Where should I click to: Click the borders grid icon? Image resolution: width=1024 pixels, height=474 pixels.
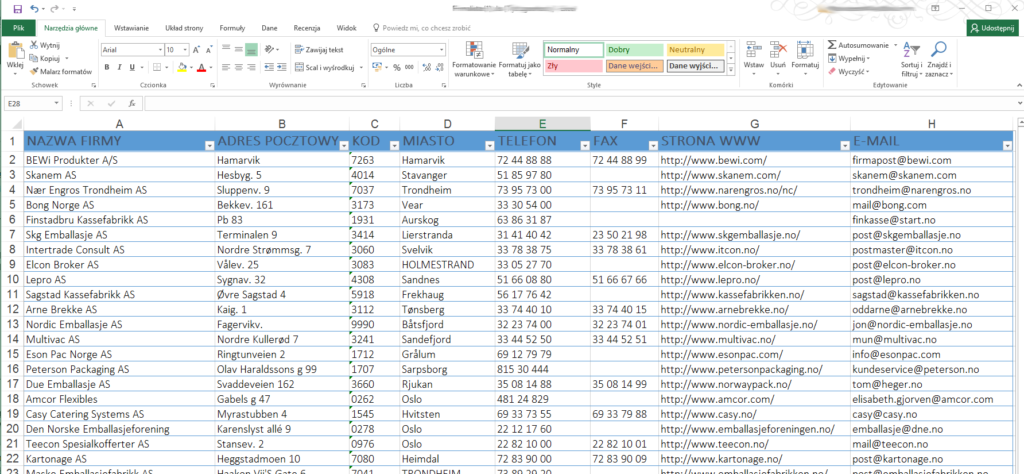click(157, 67)
